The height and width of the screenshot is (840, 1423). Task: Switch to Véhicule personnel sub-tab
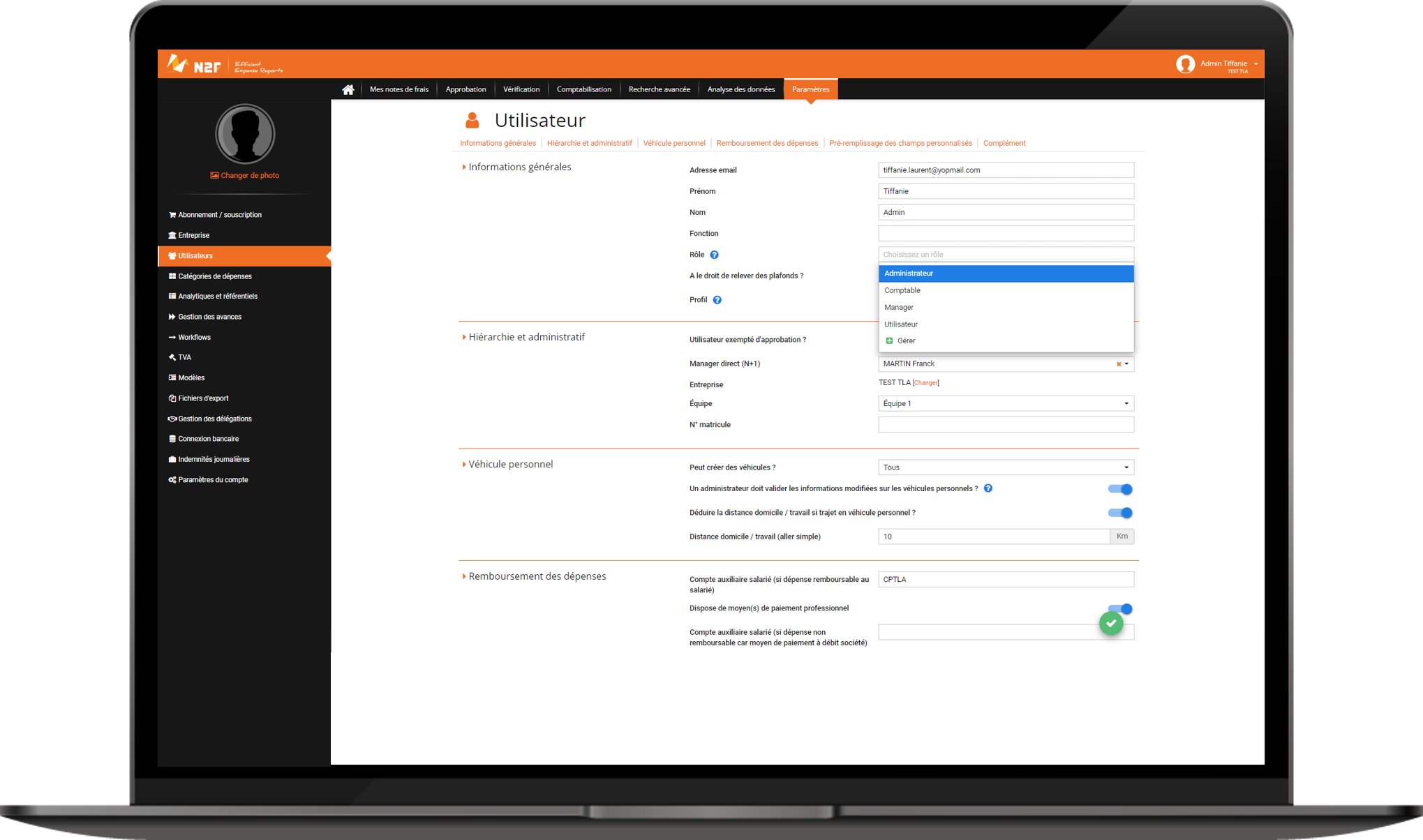(x=673, y=143)
